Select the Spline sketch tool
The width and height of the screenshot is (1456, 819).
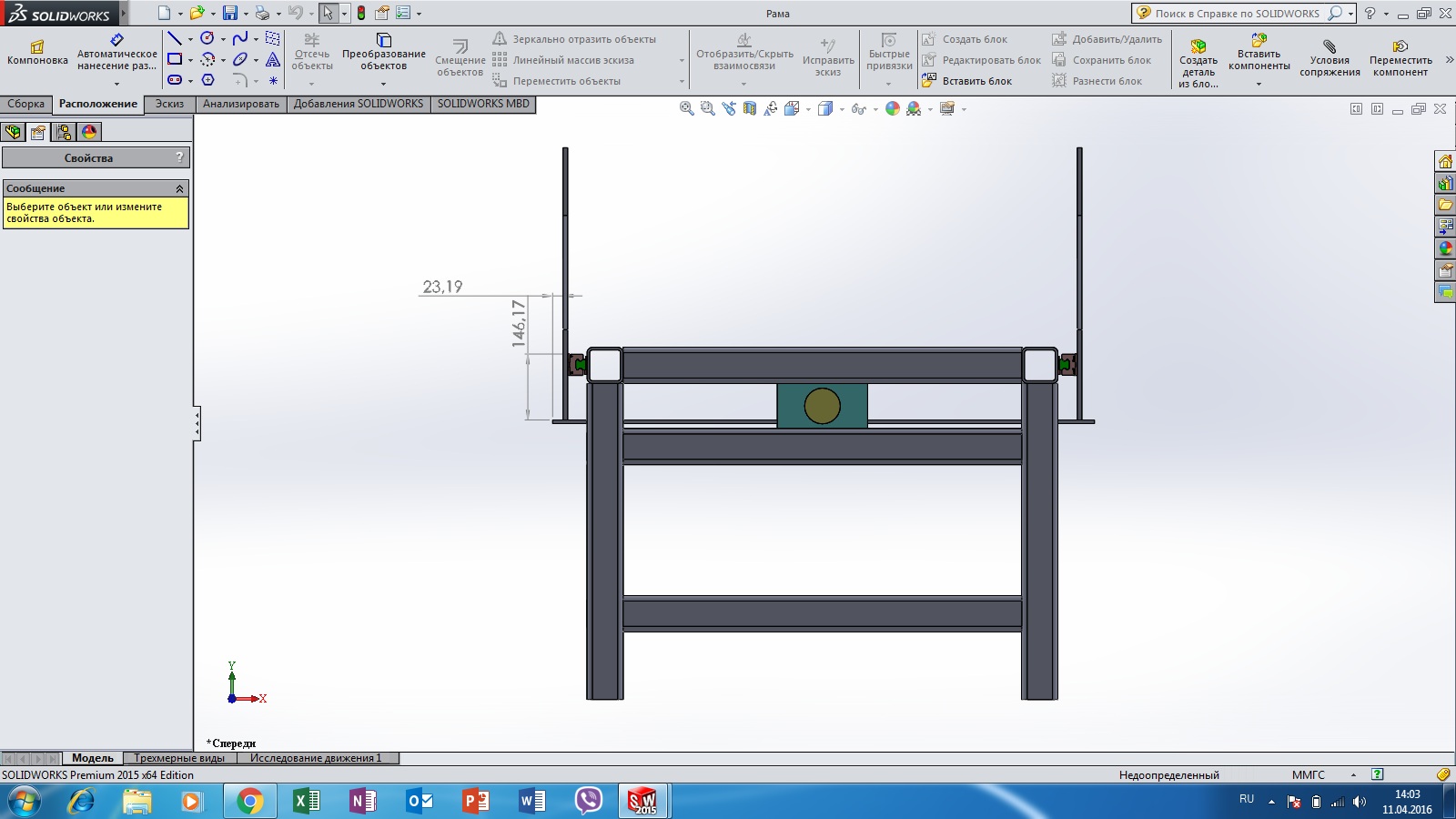pyautogui.click(x=240, y=38)
